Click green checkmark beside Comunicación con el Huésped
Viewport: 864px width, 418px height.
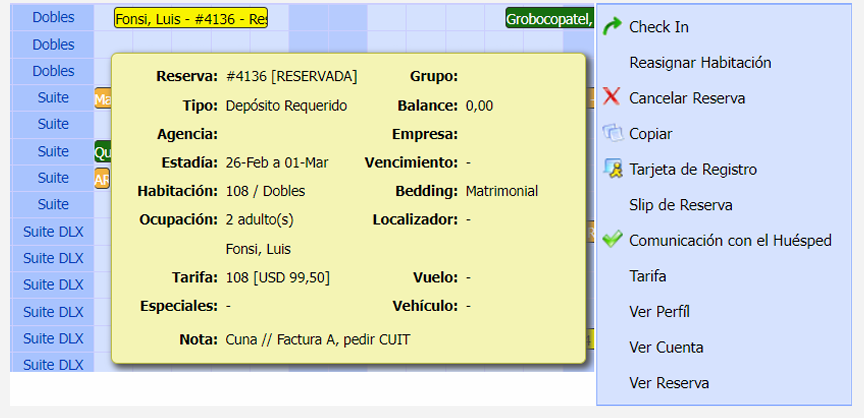612,240
